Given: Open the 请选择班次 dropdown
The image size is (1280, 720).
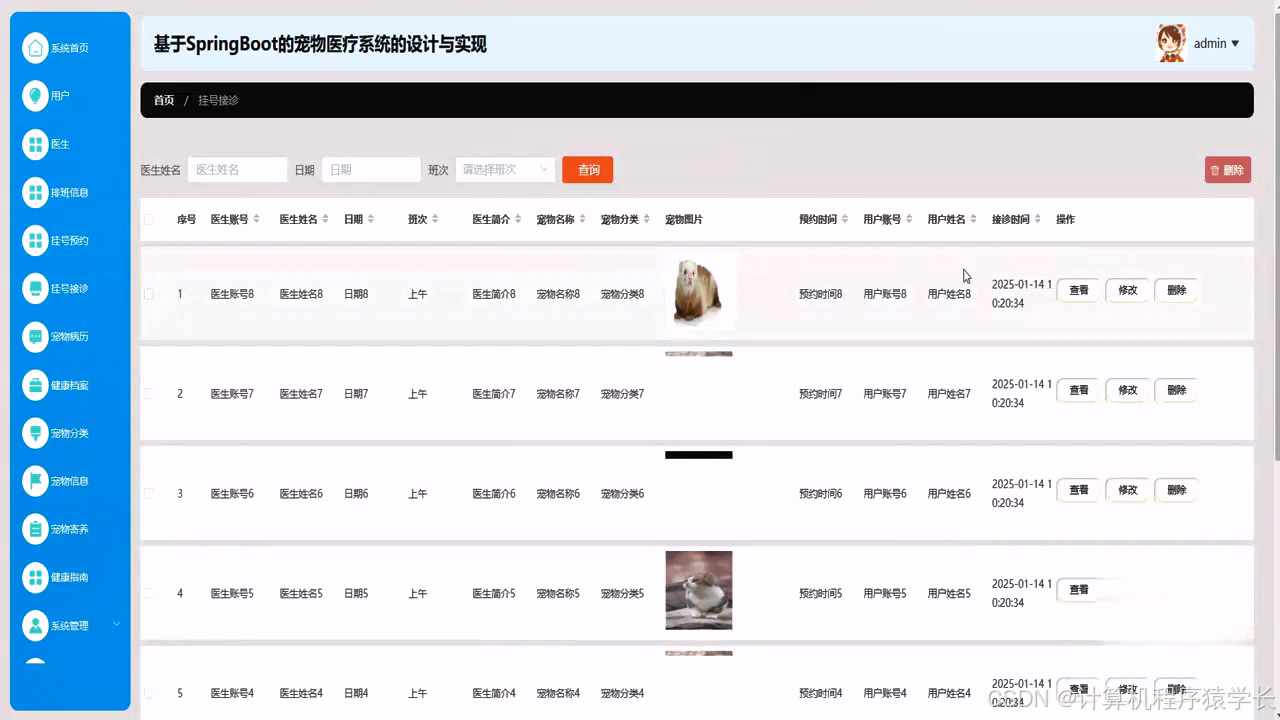Looking at the screenshot, I should click(x=505, y=169).
